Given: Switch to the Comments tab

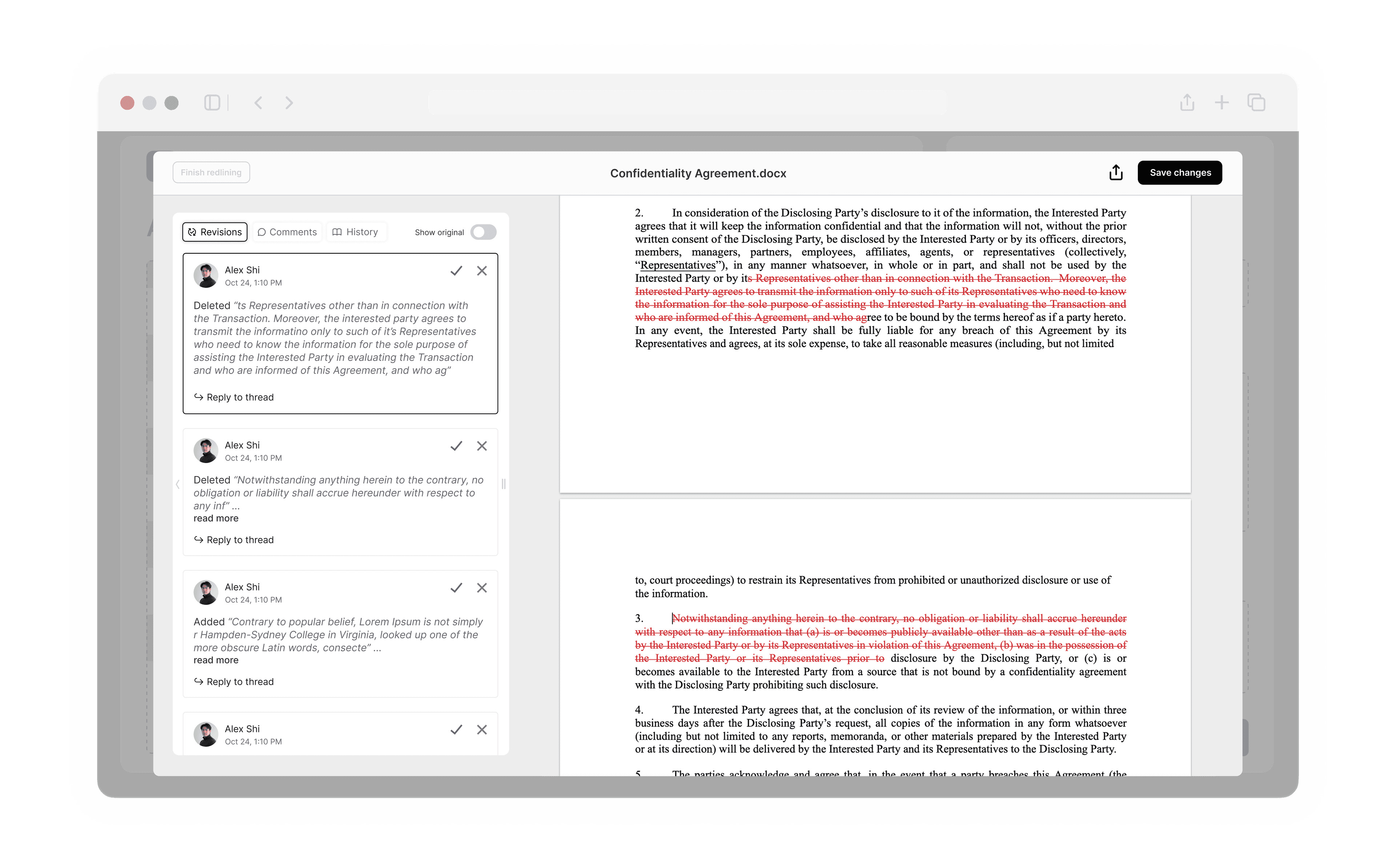Looking at the screenshot, I should pyautogui.click(x=287, y=232).
